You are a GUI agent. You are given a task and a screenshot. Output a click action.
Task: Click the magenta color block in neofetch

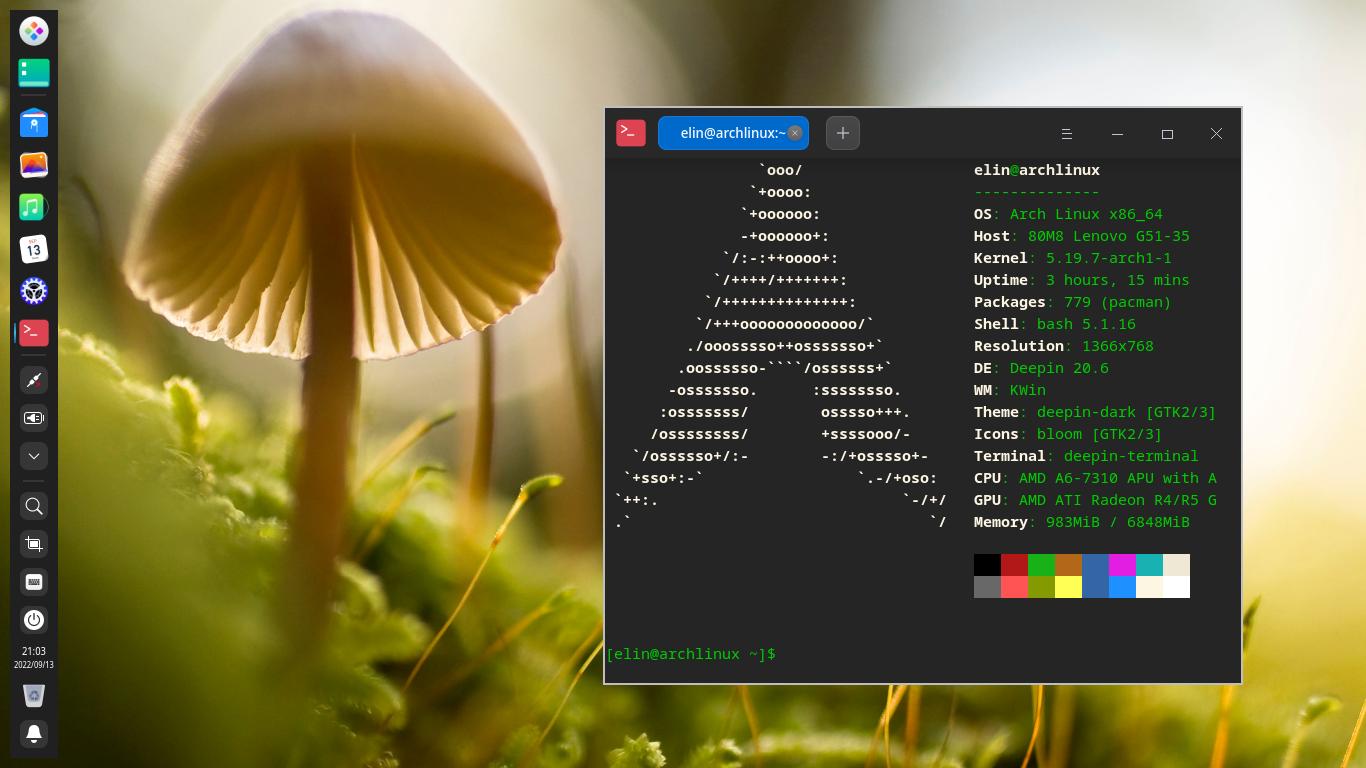pyautogui.click(x=1122, y=565)
